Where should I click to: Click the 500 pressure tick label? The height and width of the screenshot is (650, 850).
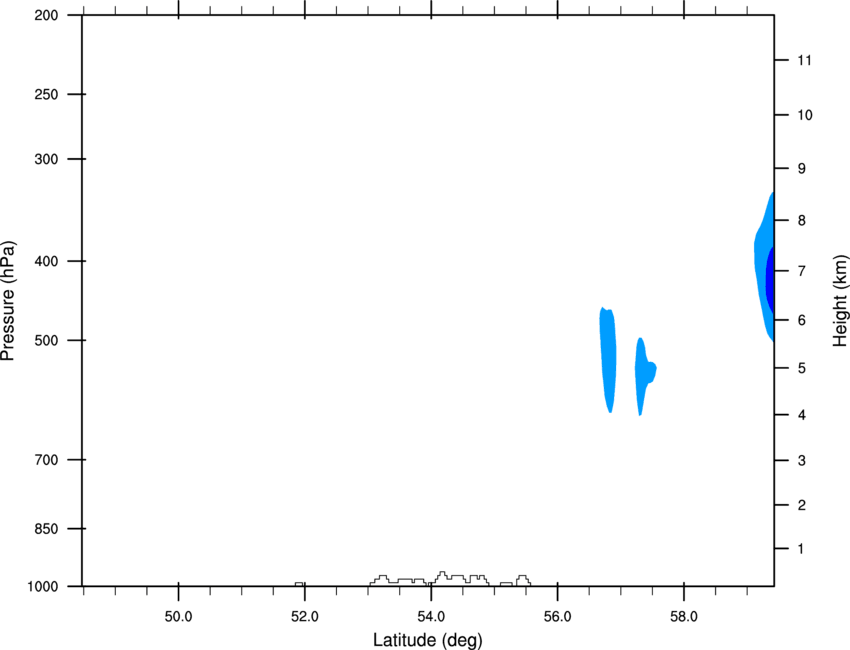(46, 340)
